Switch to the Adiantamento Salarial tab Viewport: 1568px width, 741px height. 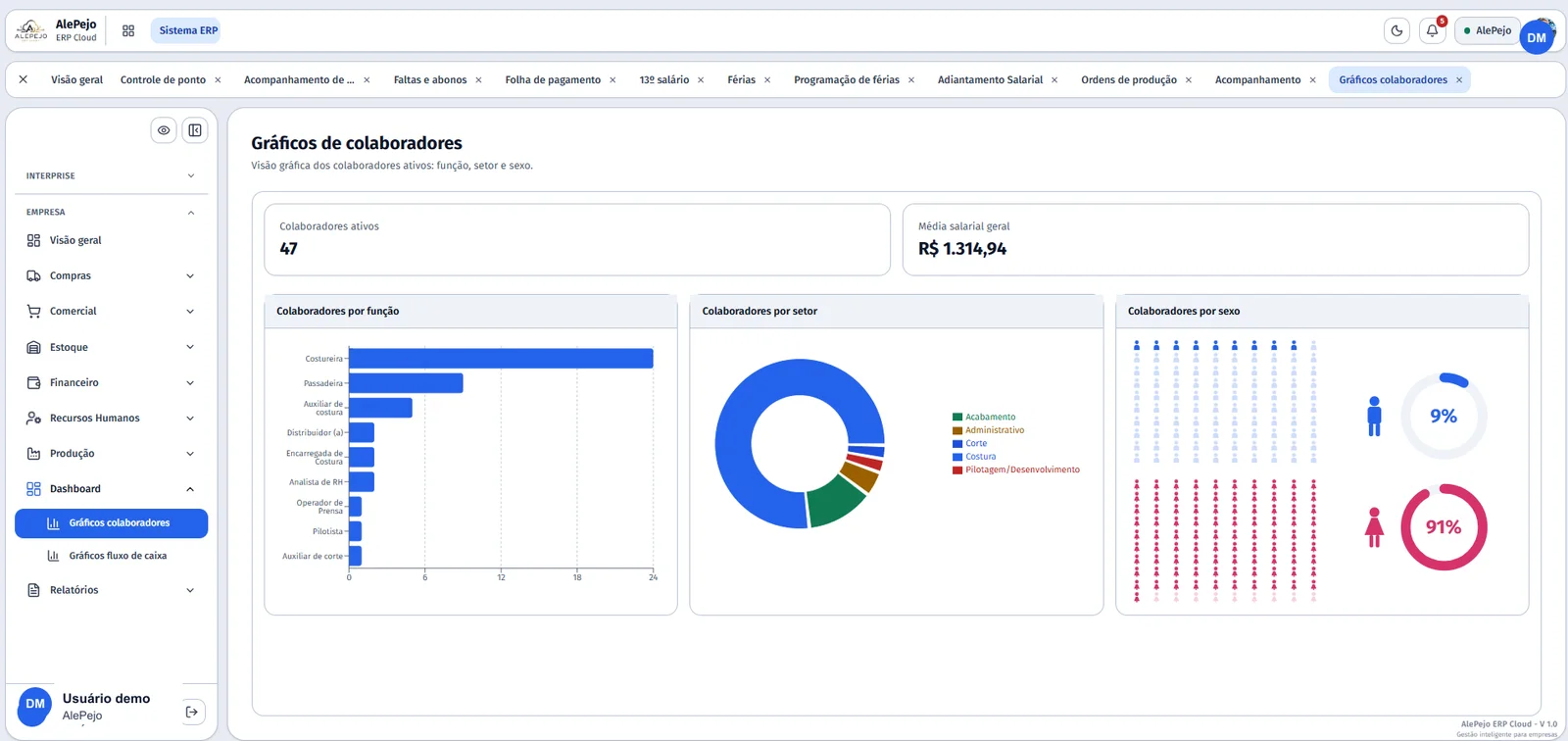click(x=990, y=80)
